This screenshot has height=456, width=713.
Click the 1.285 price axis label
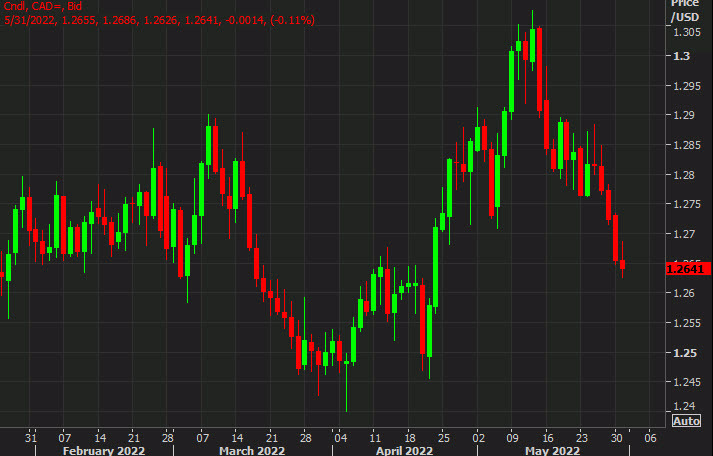687,145
